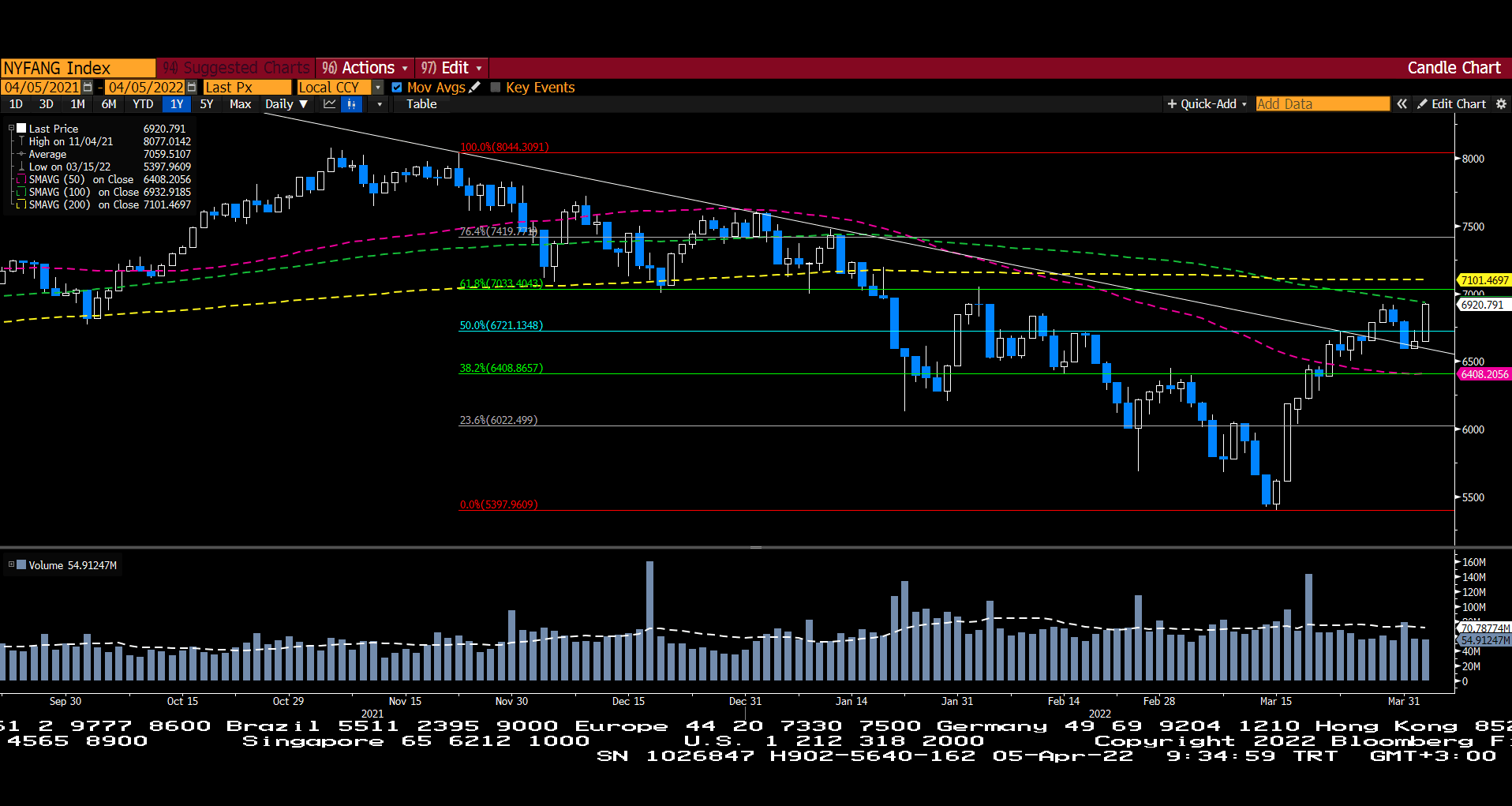Open the Edit dropdown menu
The image size is (1512, 806).
click(451, 68)
